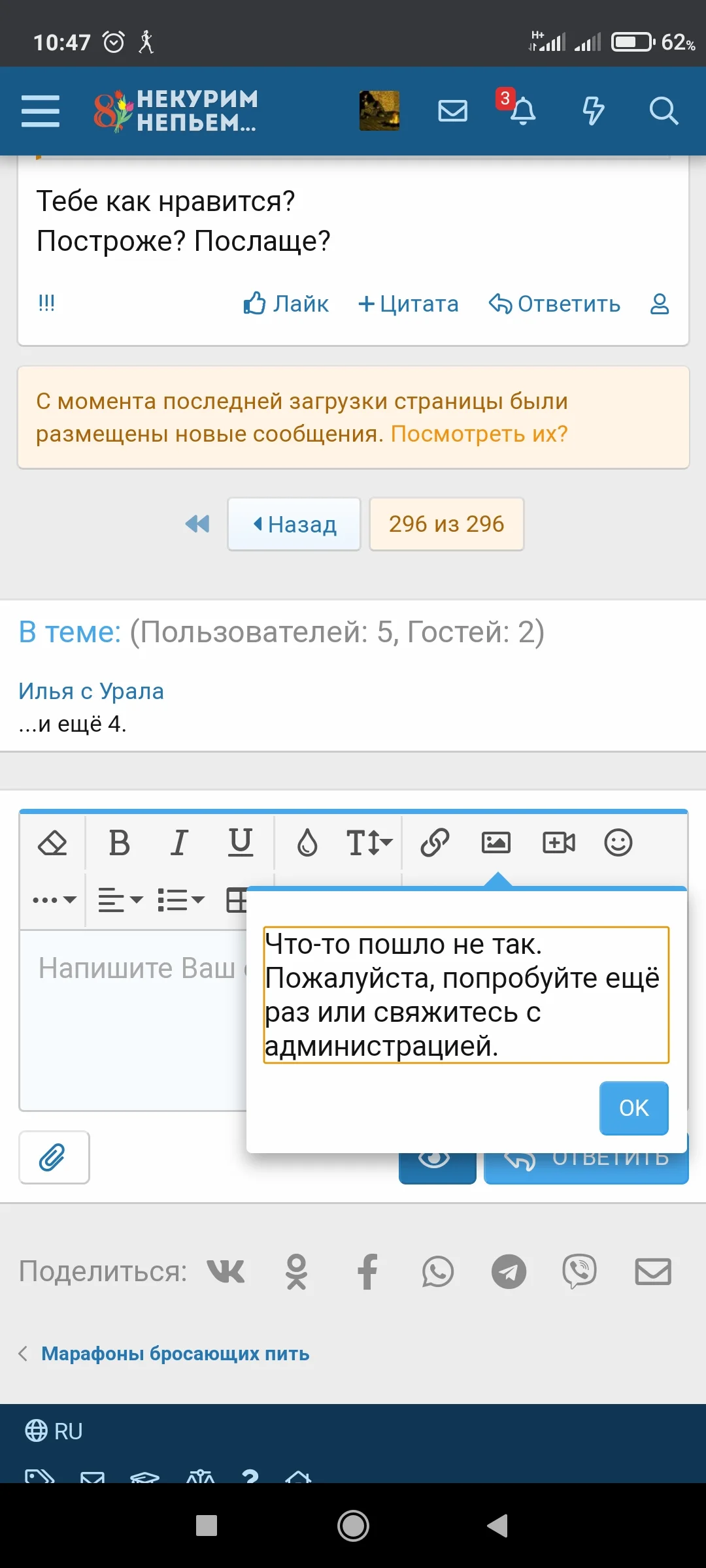Expand the list type dropdown
The image size is (706, 1568).
181,900
